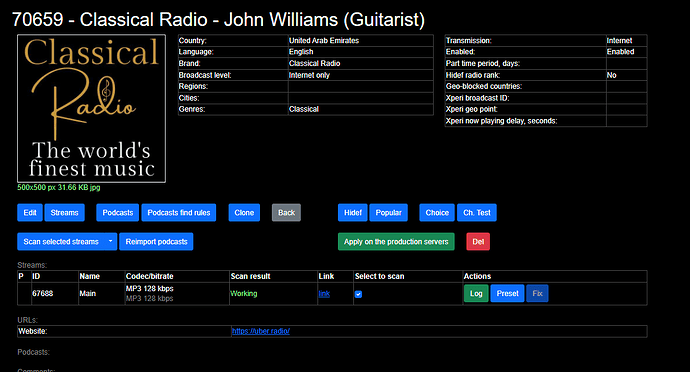This screenshot has width=690, height=372.
Task: Open Podcasts find rules
Action: 179,213
